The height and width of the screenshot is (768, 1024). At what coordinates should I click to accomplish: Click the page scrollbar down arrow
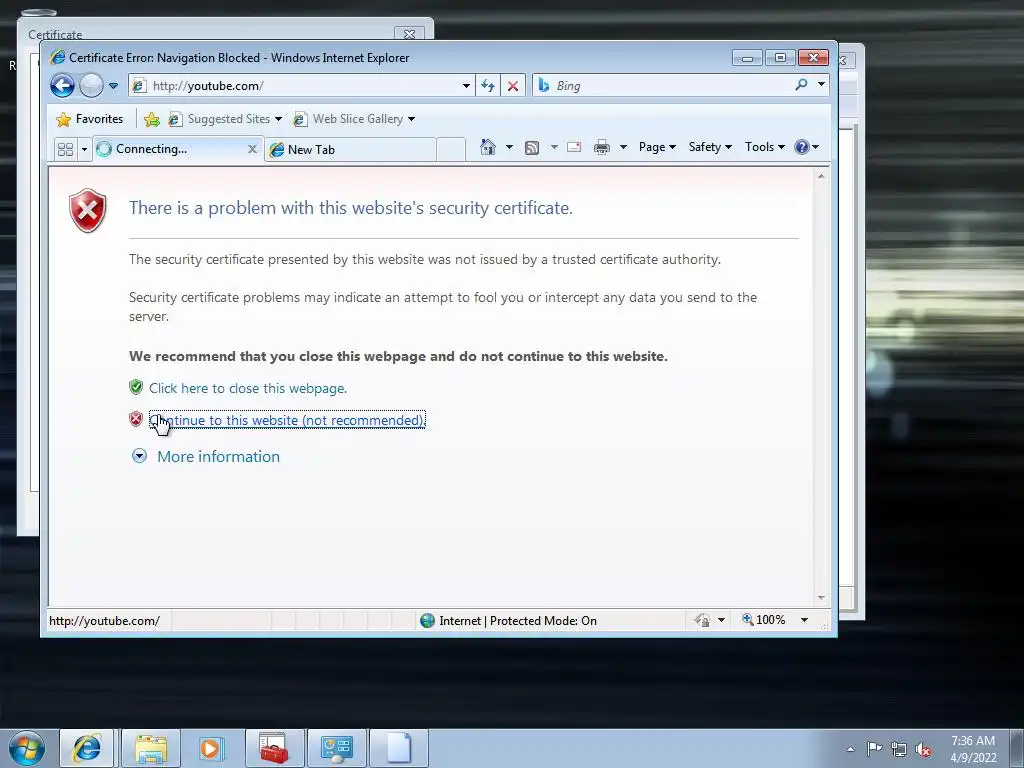(821, 598)
